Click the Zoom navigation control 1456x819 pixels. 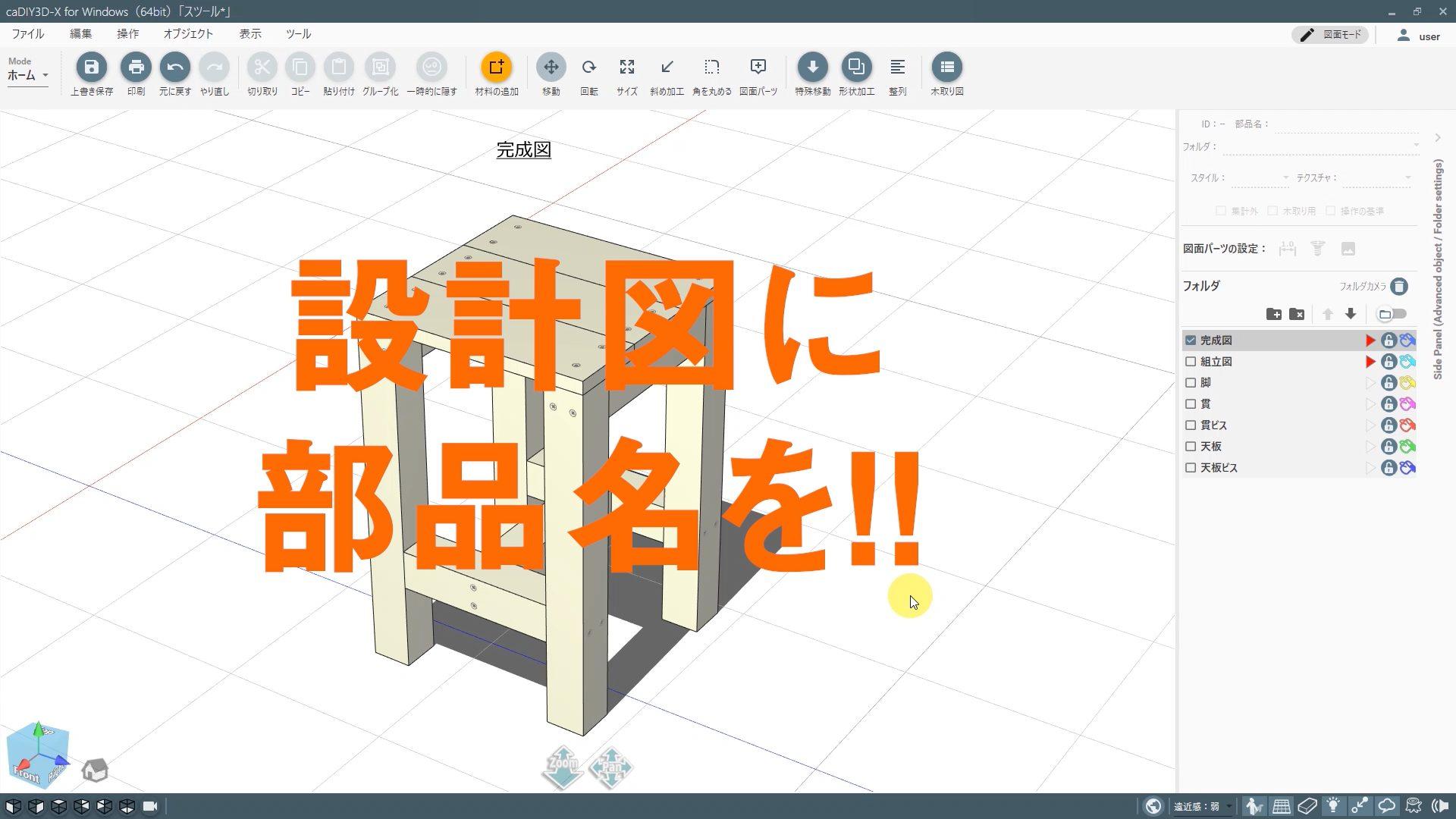(x=563, y=767)
